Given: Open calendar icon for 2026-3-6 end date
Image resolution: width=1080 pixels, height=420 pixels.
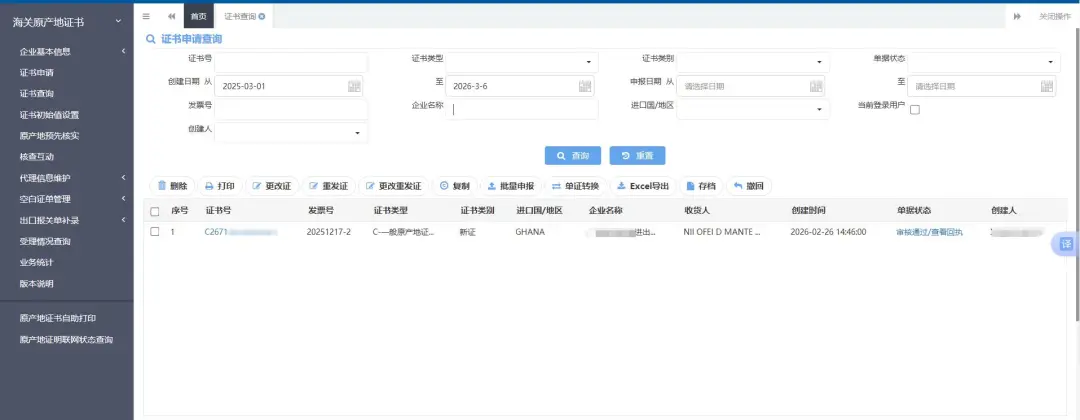Looking at the screenshot, I should (585, 86).
